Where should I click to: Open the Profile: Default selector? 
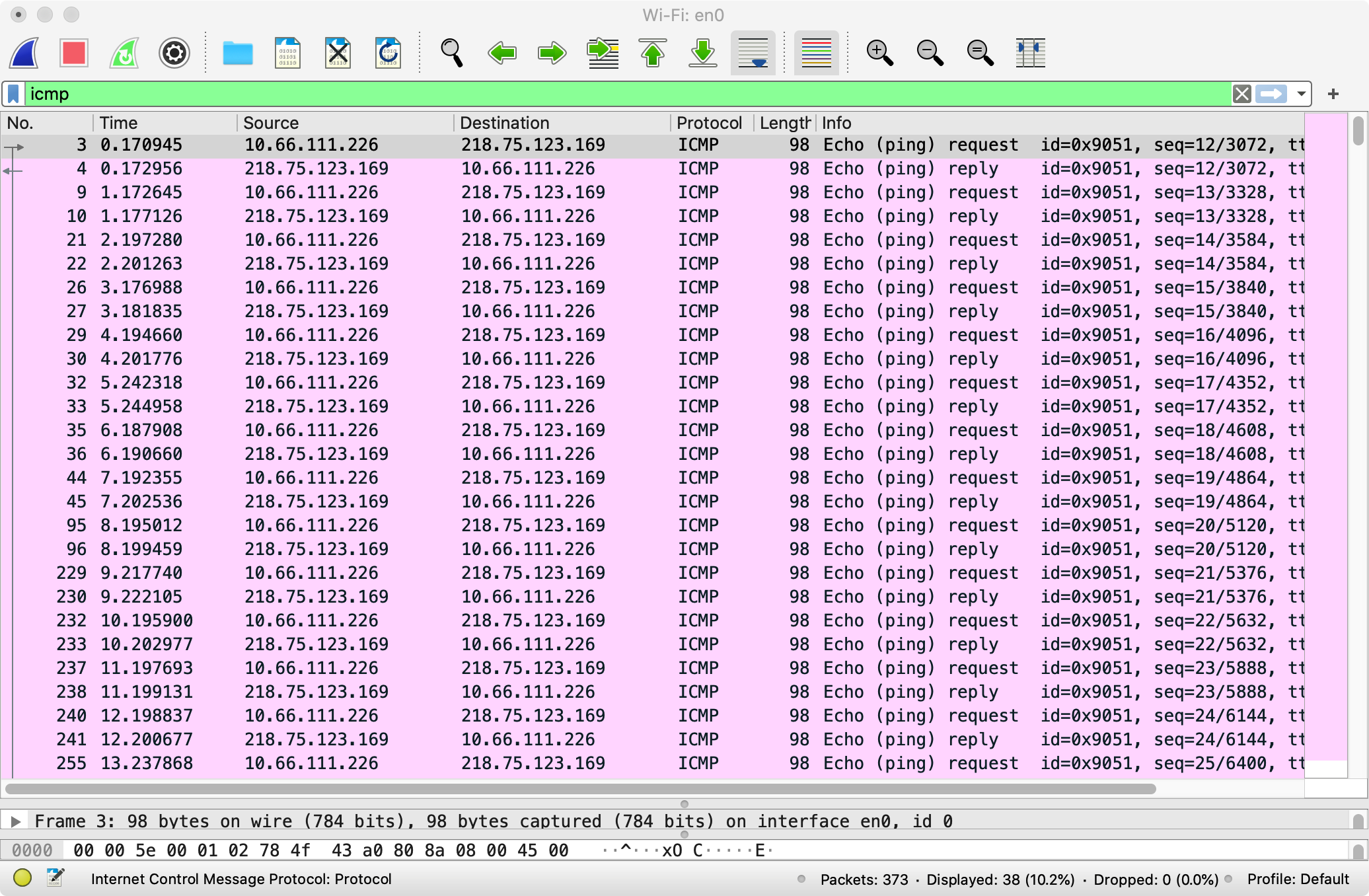pos(1297,879)
